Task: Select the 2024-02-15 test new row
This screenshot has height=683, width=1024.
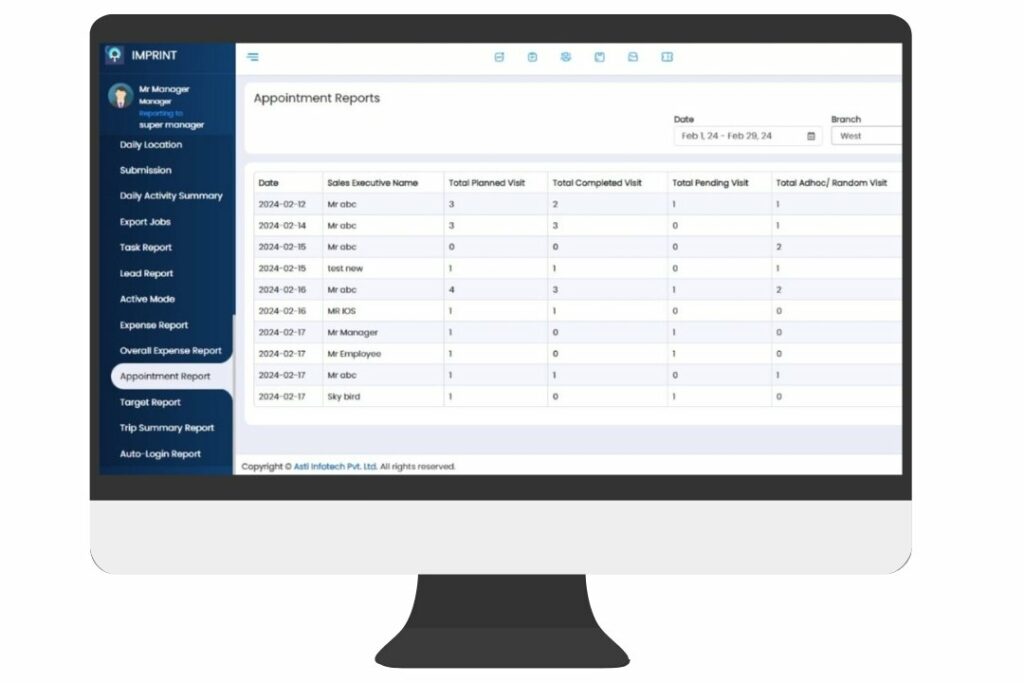Action: [x=400, y=268]
